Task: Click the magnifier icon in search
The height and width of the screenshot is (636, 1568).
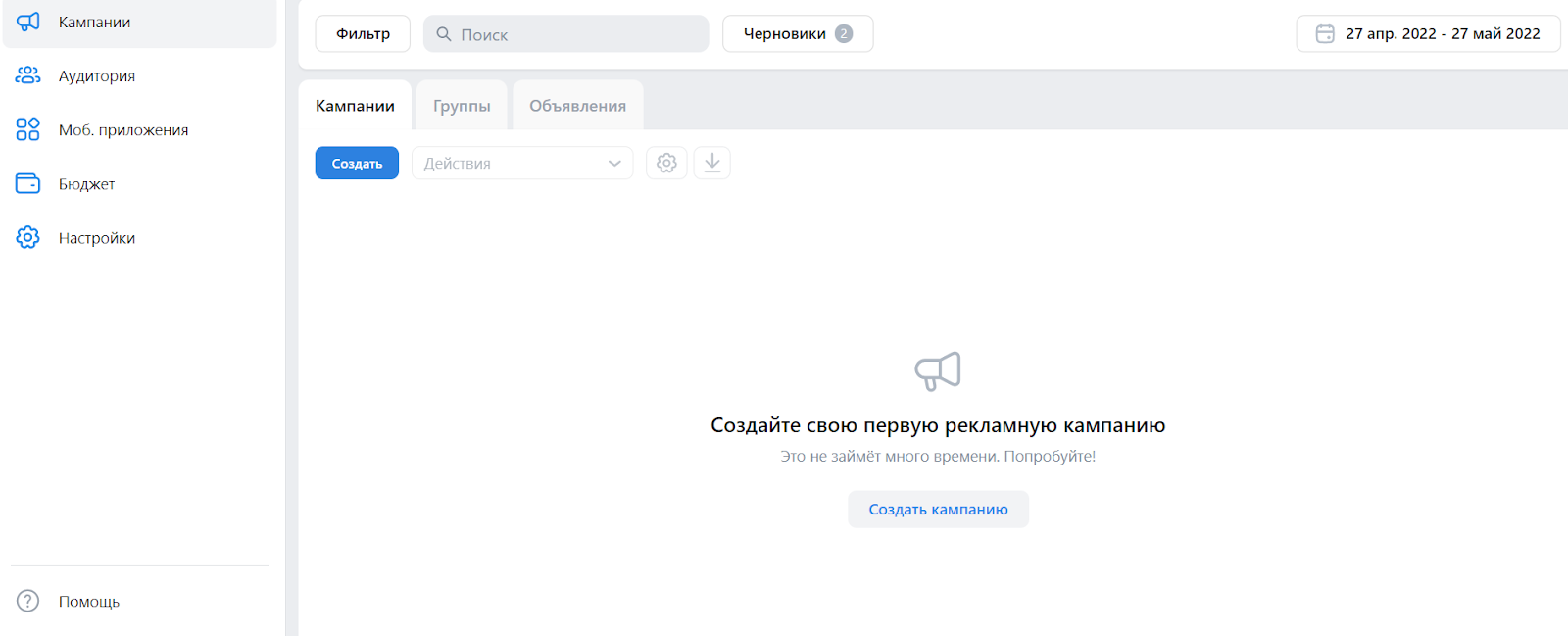Action: [444, 34]
